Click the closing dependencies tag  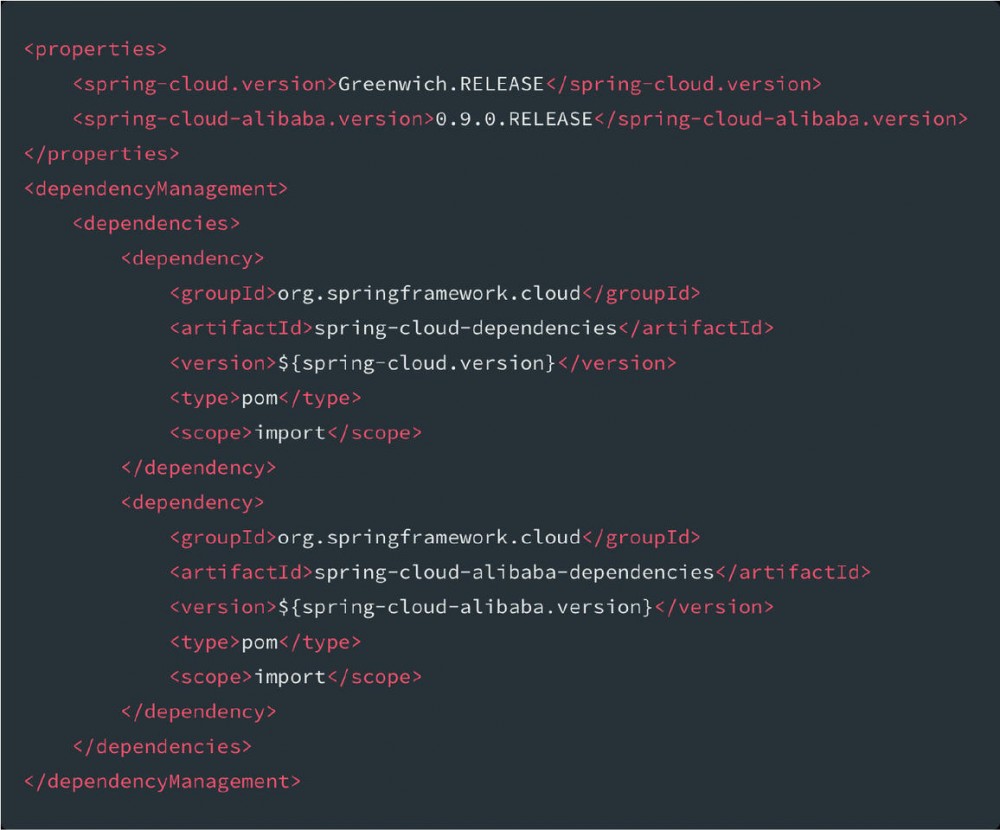tap(162, 746)
